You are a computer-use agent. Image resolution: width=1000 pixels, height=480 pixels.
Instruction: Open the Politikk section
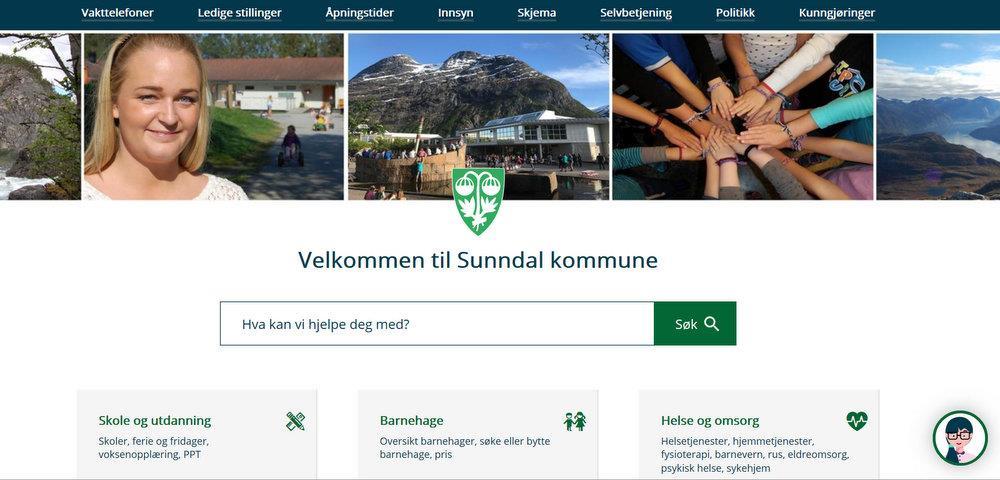pyautogui.click(x=735, y=13)
